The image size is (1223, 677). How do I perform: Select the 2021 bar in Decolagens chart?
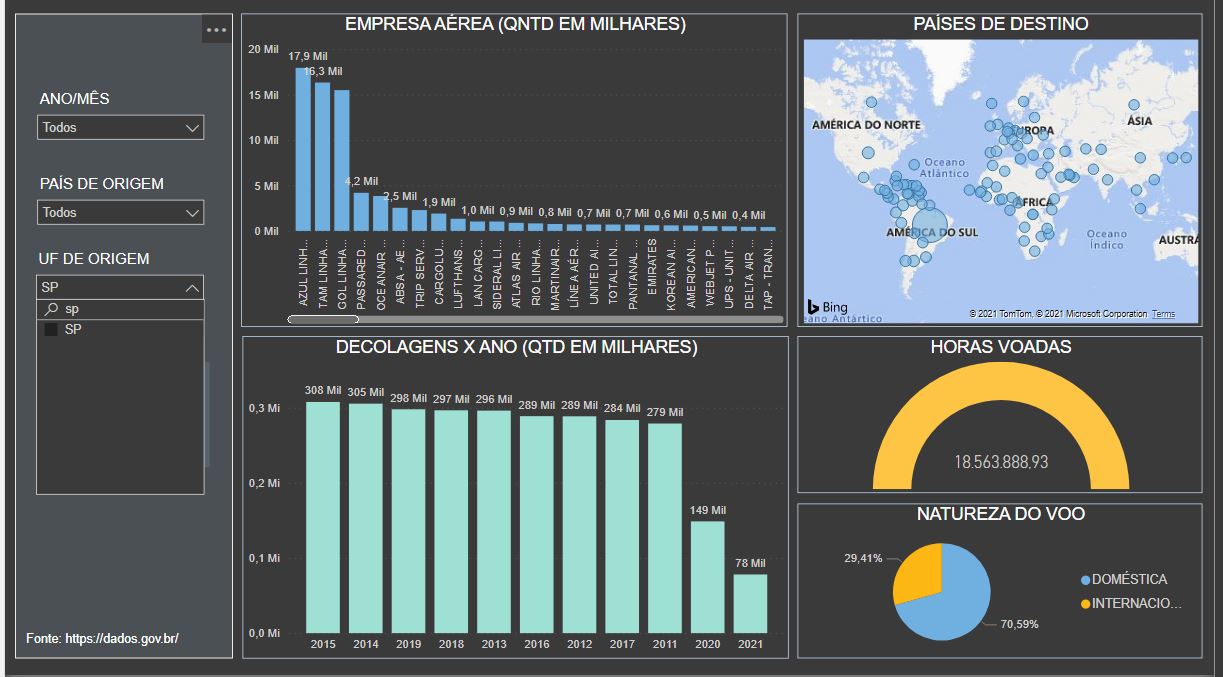tap(750, 603)
